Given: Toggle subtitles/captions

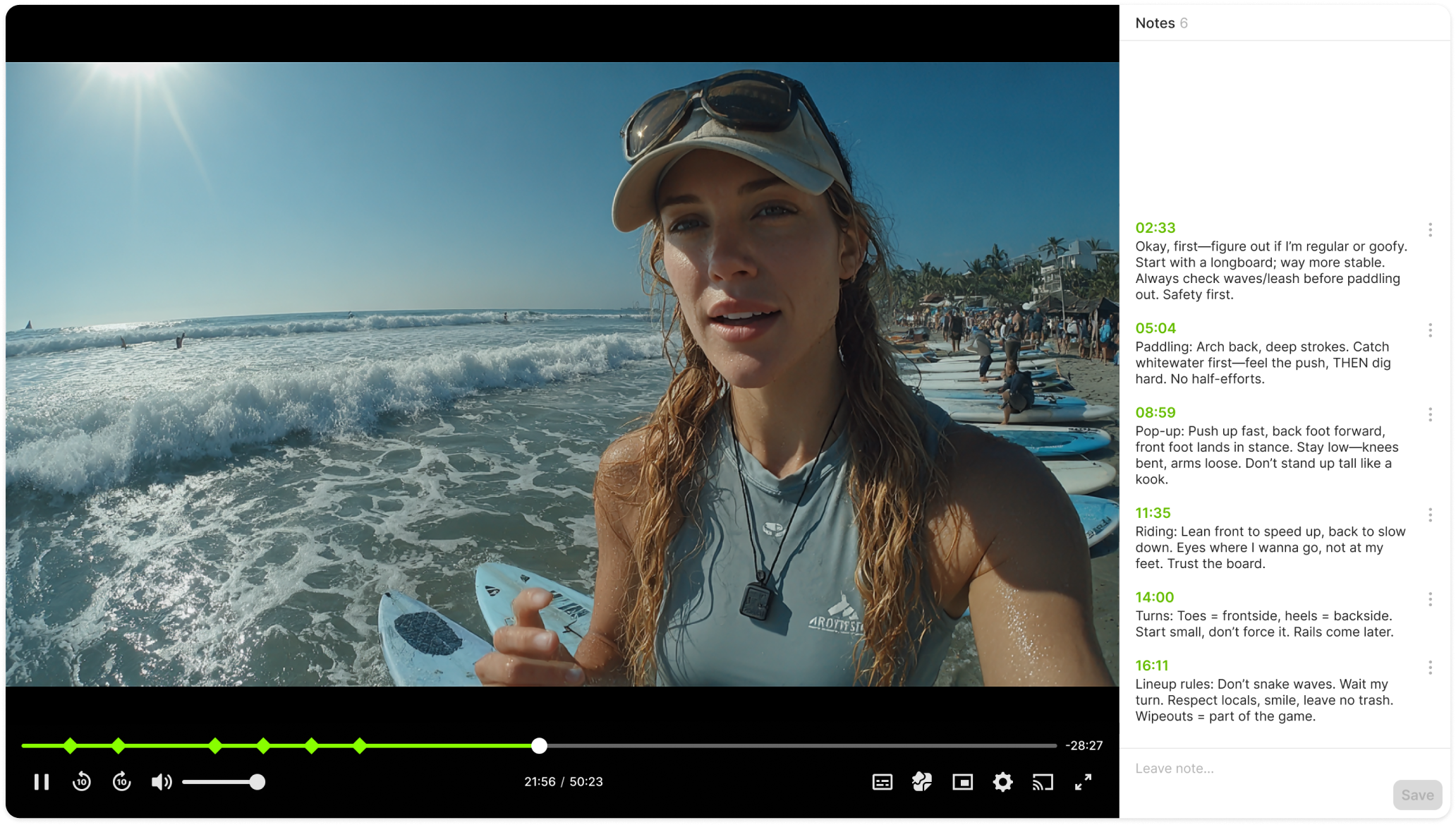Looking at the screenshot, I should point(882,782).
